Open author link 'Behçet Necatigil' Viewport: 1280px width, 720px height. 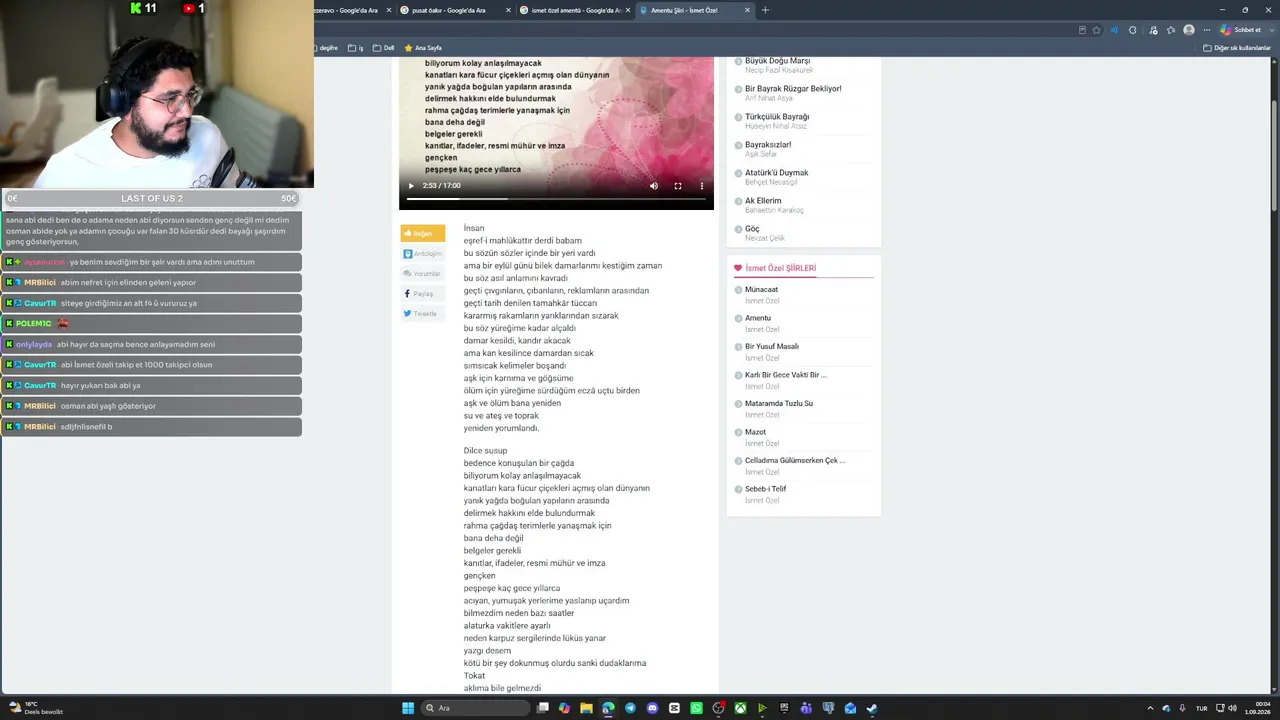771,182
